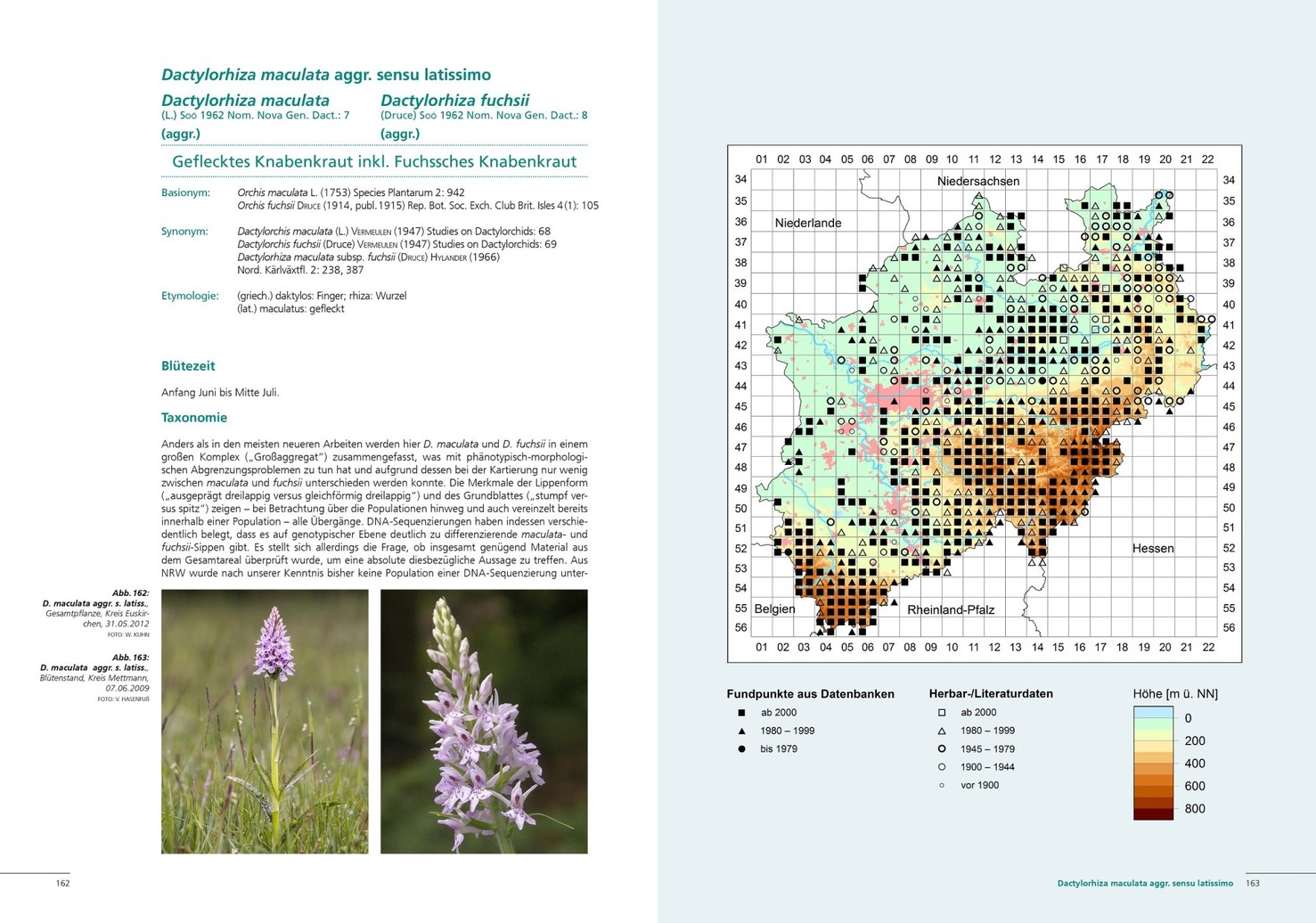Viewport: 1316px width, 923px height.
Task: Open the close-up orchid inflorescence photo
Action: pyautogui.click(x=484, y=722)
